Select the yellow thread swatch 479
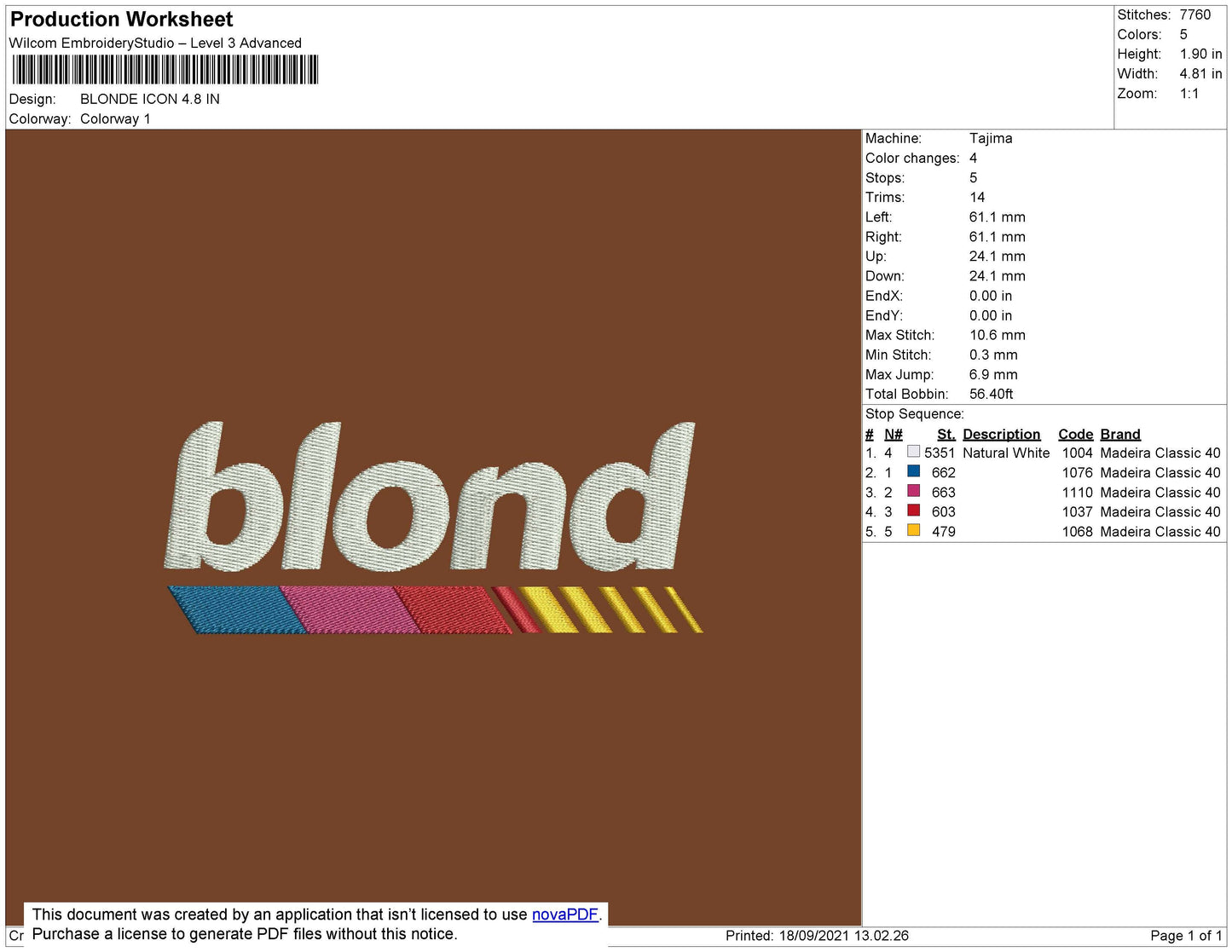Viewport: 1232px width, 952px height. 914,530
